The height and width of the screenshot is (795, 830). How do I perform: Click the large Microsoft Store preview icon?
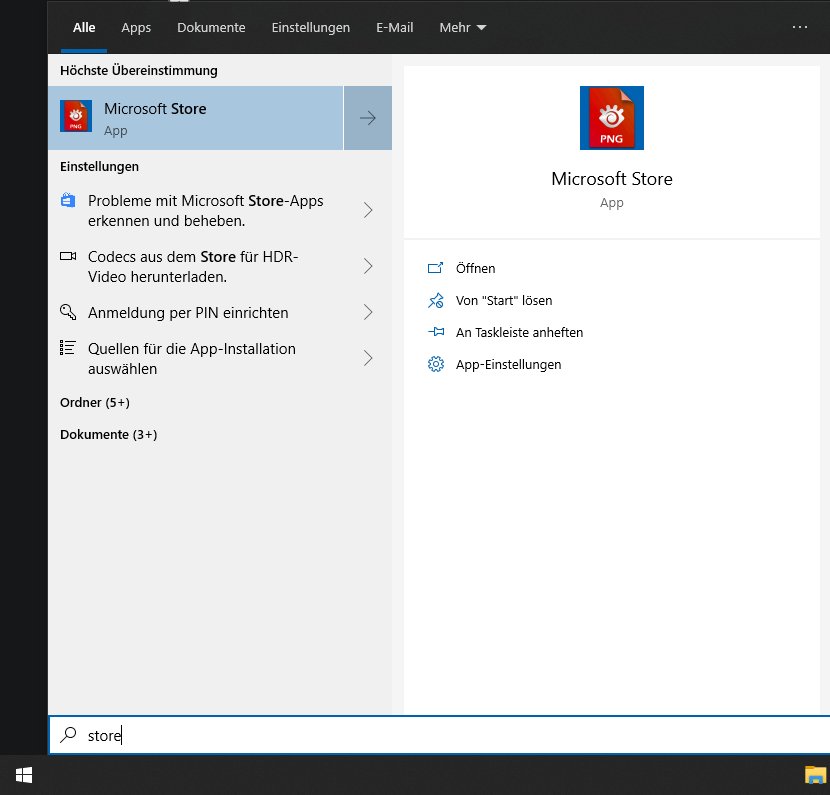pyautogui.click(x=612, y=118)
